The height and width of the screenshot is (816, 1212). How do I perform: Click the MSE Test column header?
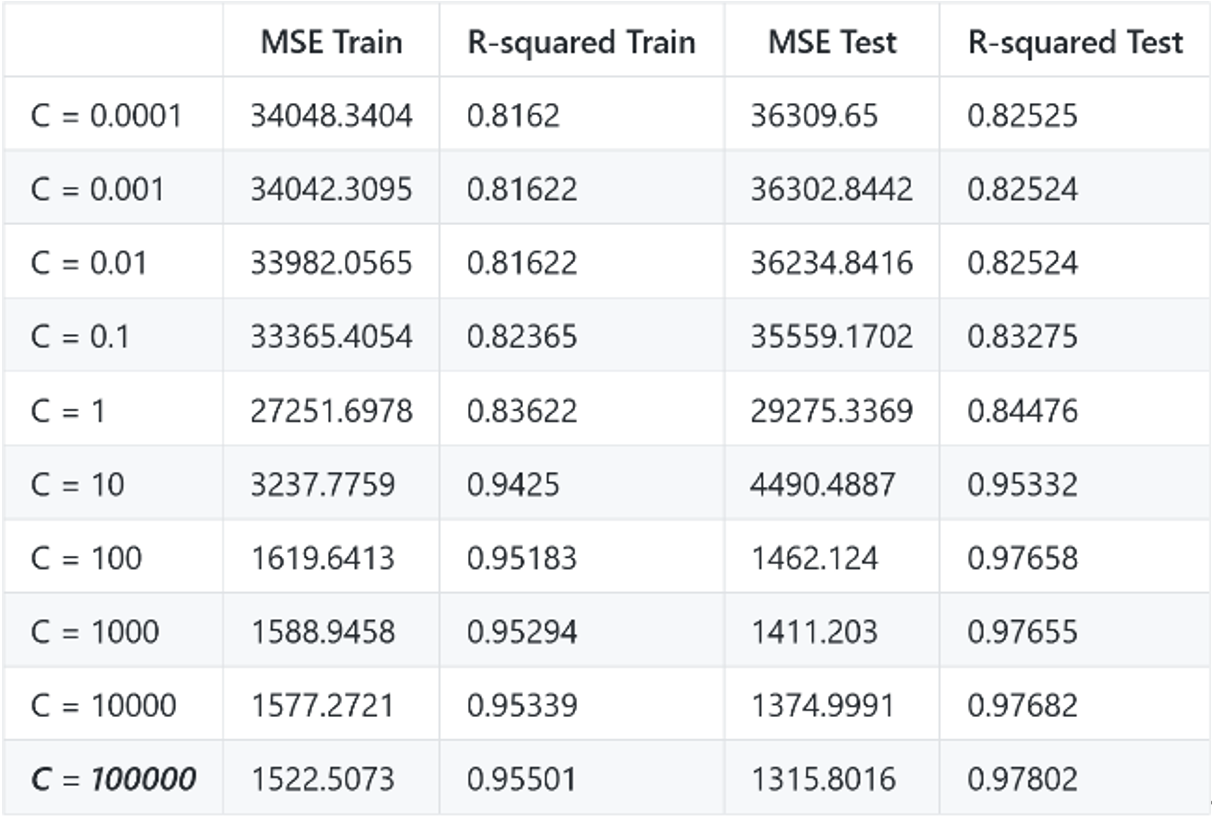point(832,42)
